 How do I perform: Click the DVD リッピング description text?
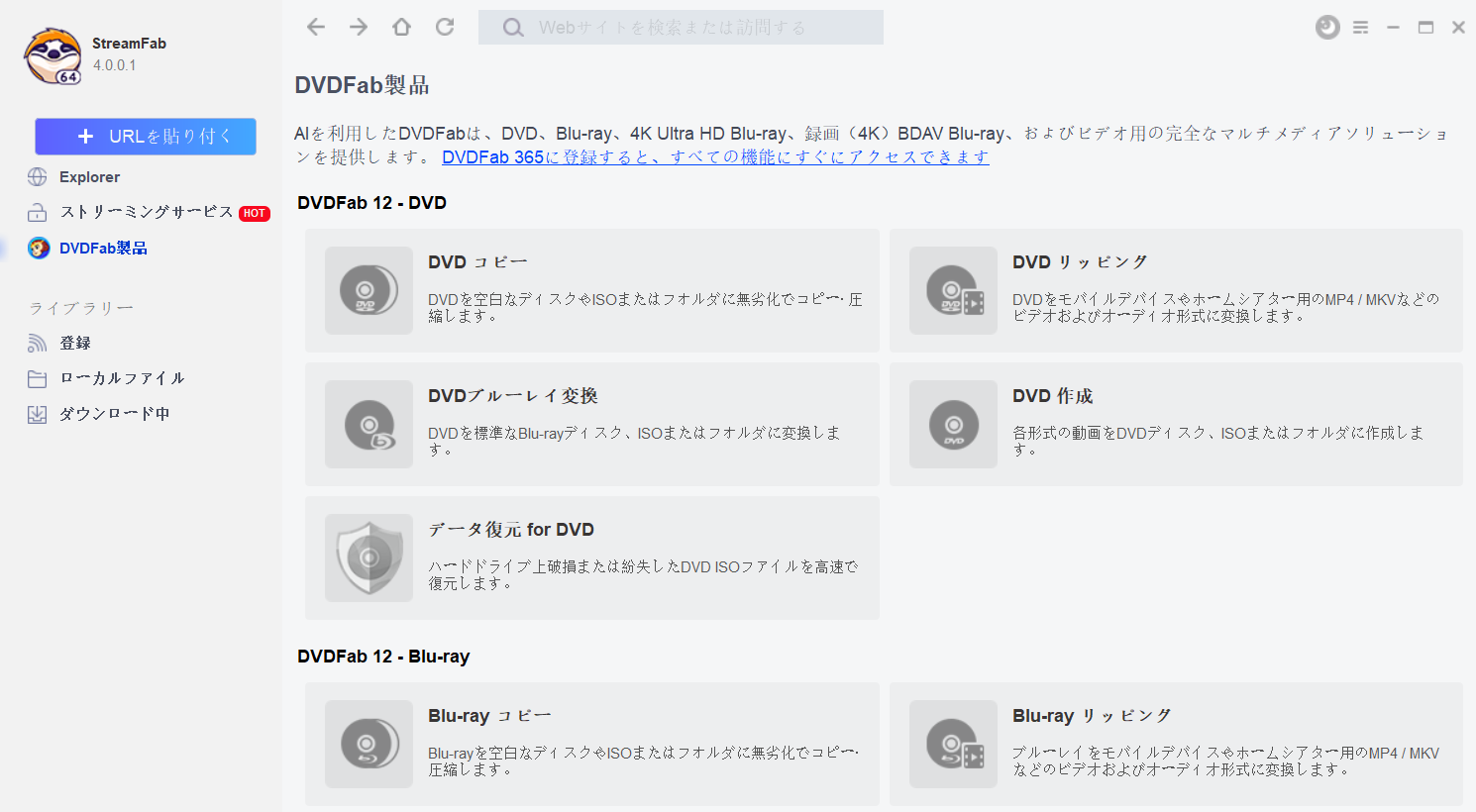(x=1225, y=307)
